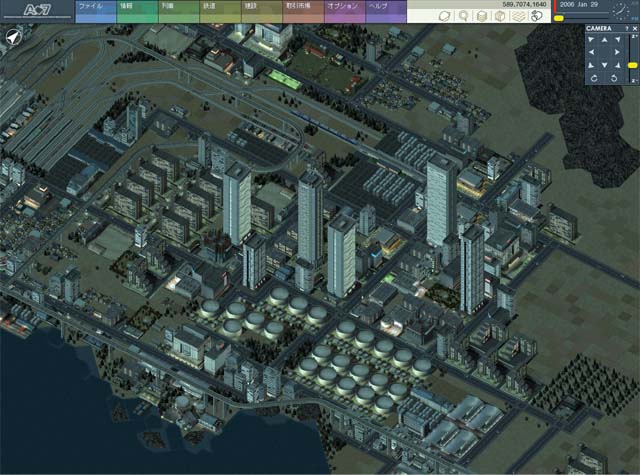
Task: Open CAMERA panel help question mark
Action: [x=627, y=28]
